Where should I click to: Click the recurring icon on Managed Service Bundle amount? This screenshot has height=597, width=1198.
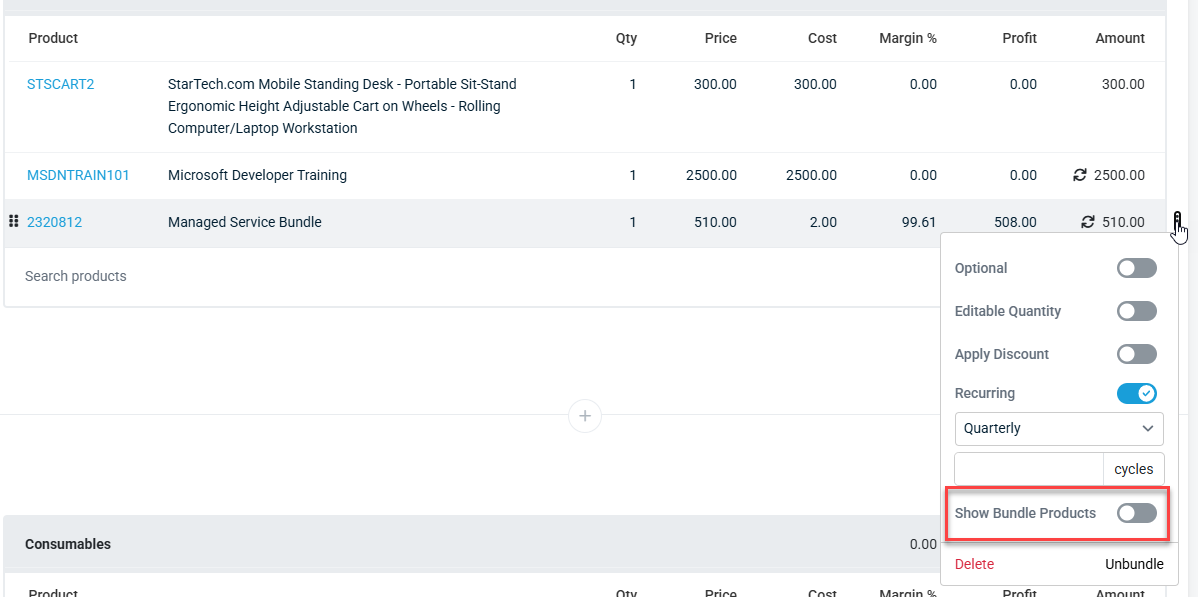pos(1087,222)
